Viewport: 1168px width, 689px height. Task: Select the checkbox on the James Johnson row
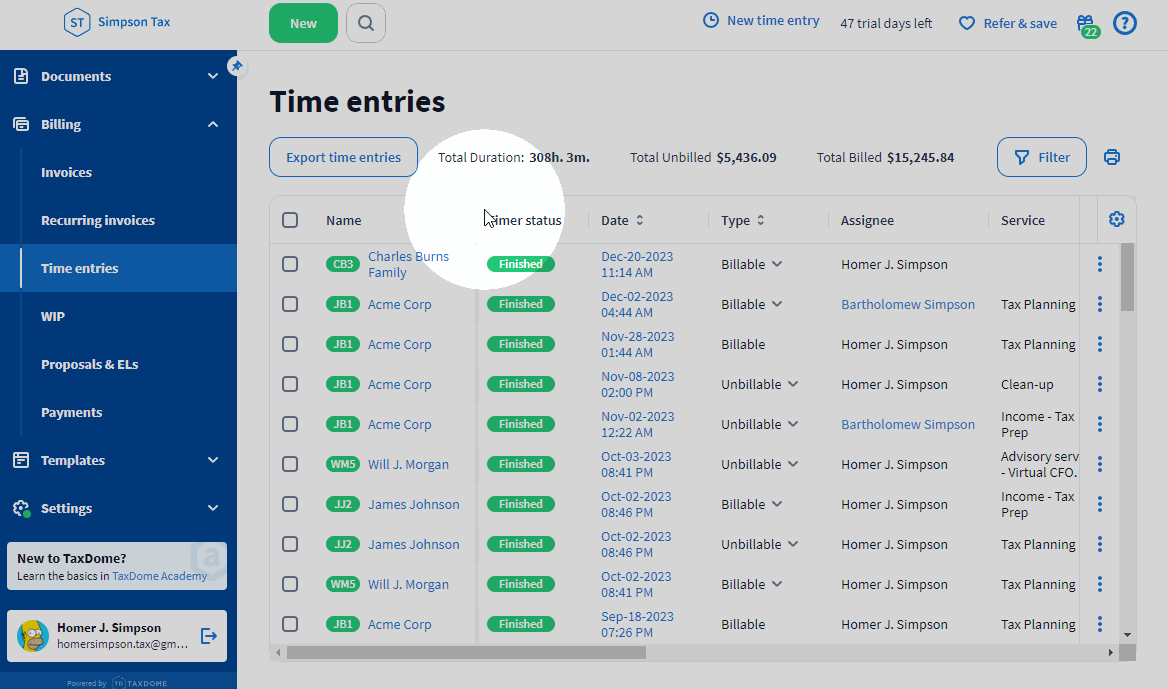point(290,504)
